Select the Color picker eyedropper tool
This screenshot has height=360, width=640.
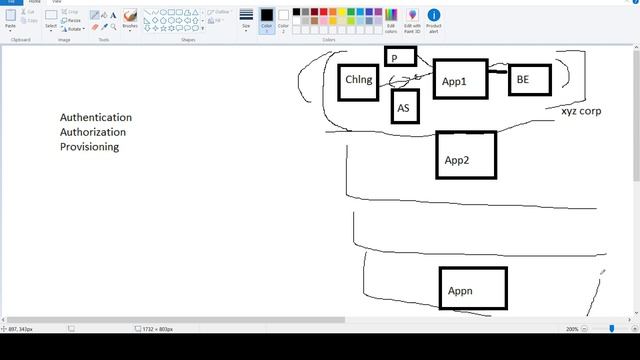coord(104,27)
